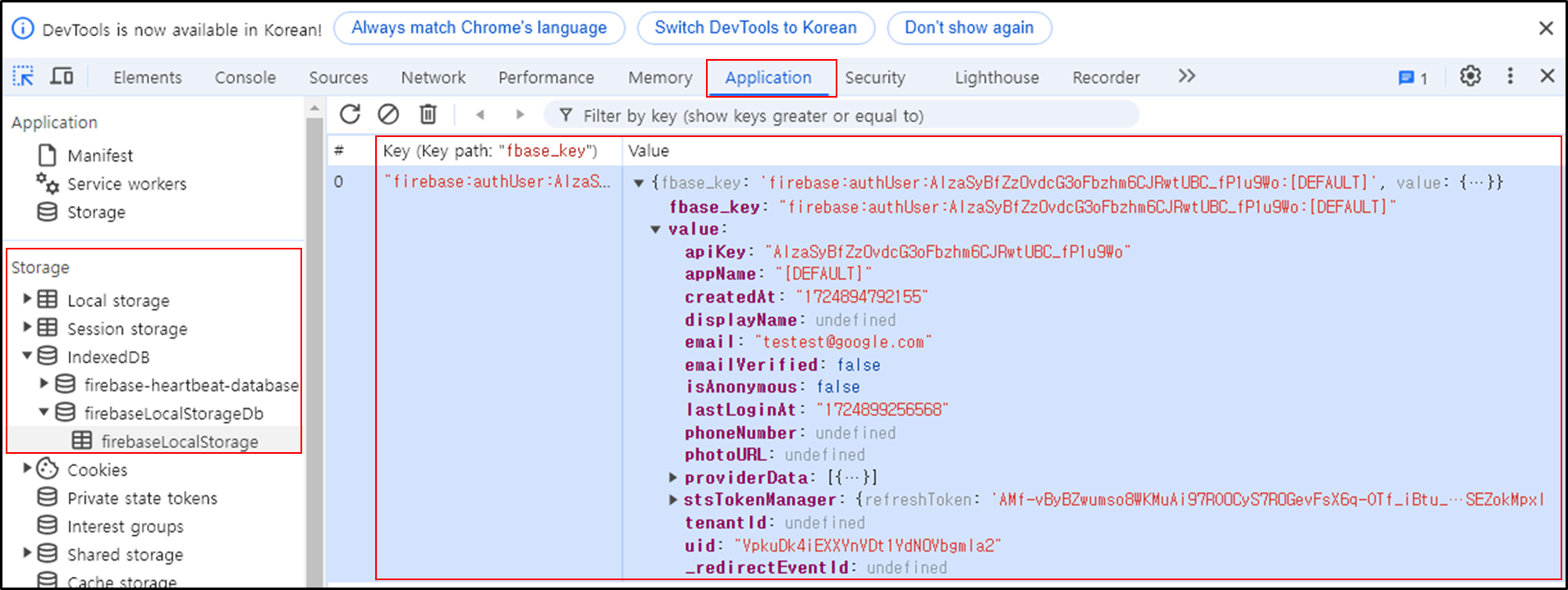Click the Manifest document icon
The width and height of the screenshot is (1568, 590).
(48, 155)
